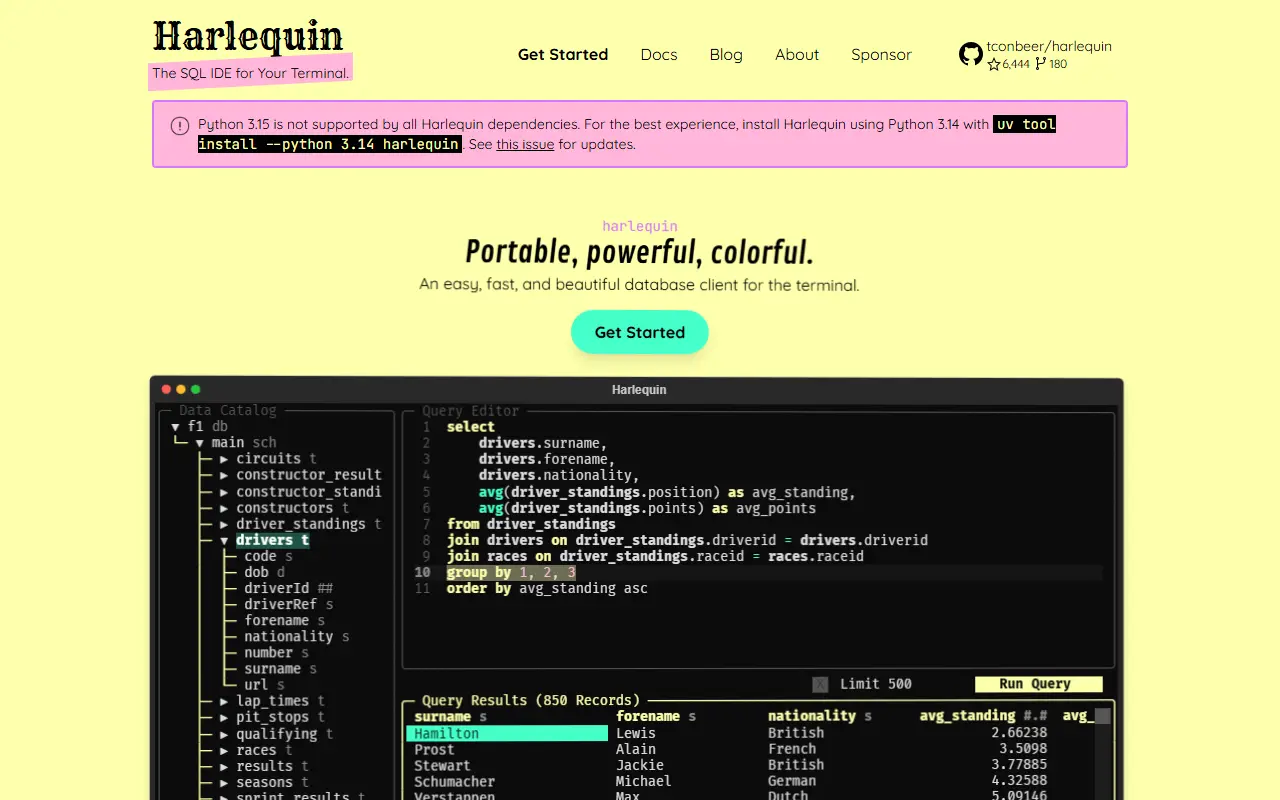
Task: Click the German nationality cell
Action: (x=792, y=781)
